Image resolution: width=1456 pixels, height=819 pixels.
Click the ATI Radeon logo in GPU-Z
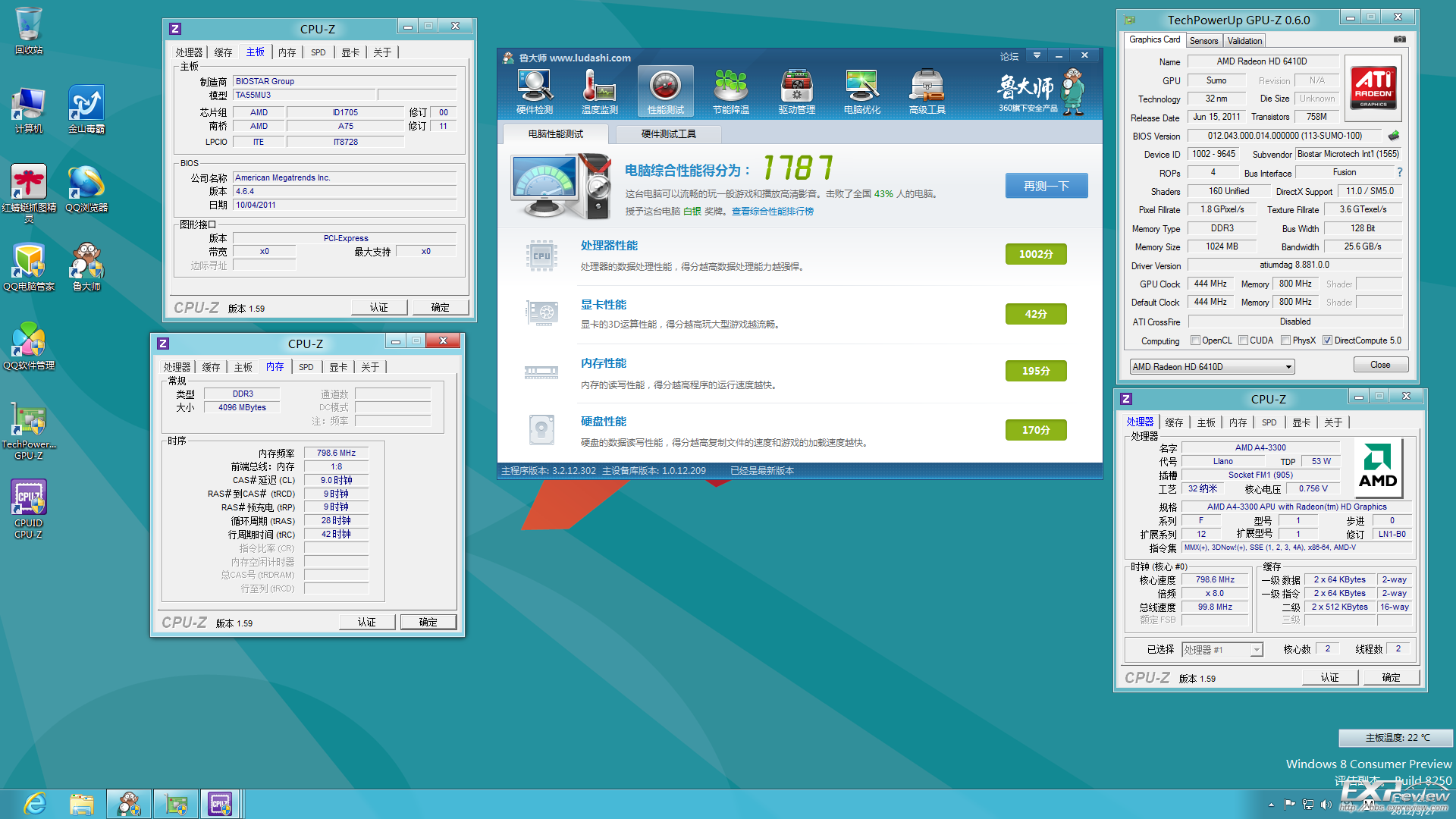(x=1373, y=89)
